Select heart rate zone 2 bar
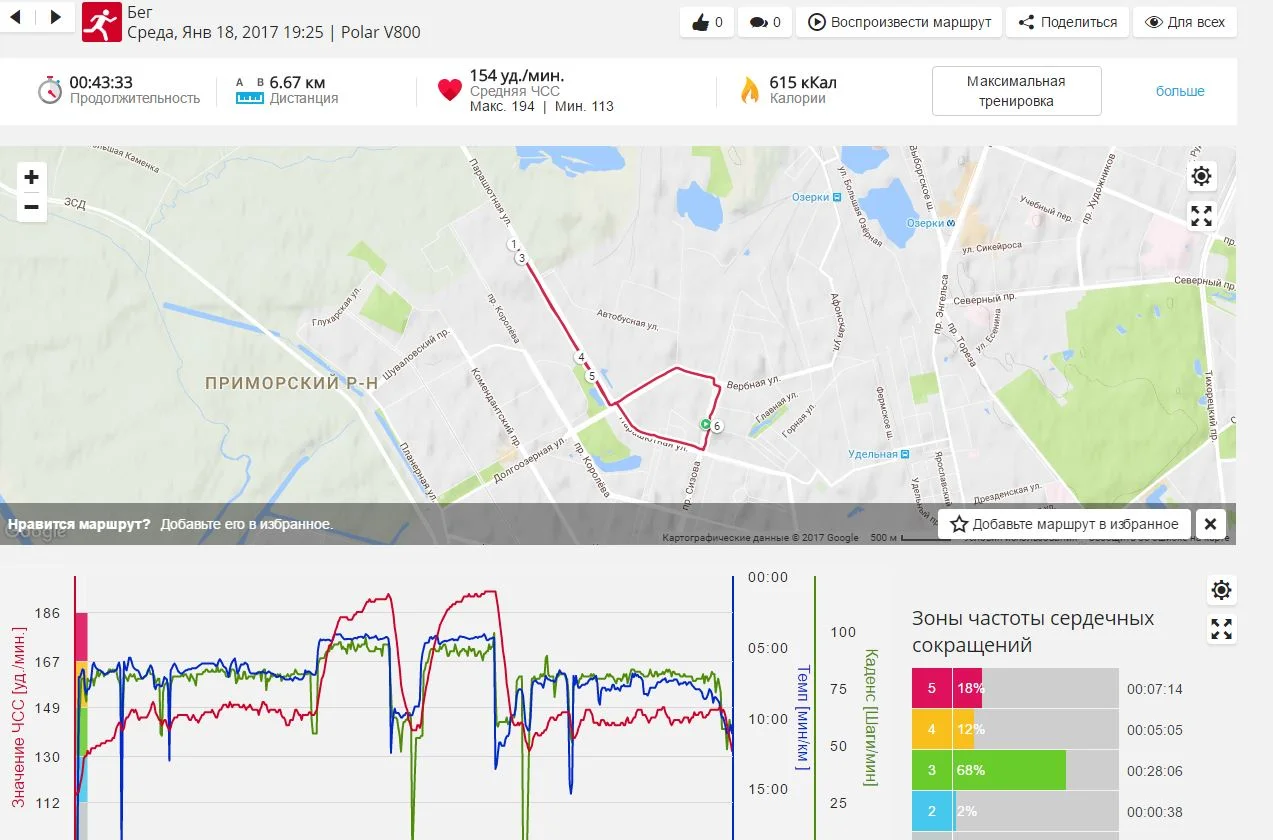The height and width of the screenshot is (840, 1273). (x=1015, y=811)
